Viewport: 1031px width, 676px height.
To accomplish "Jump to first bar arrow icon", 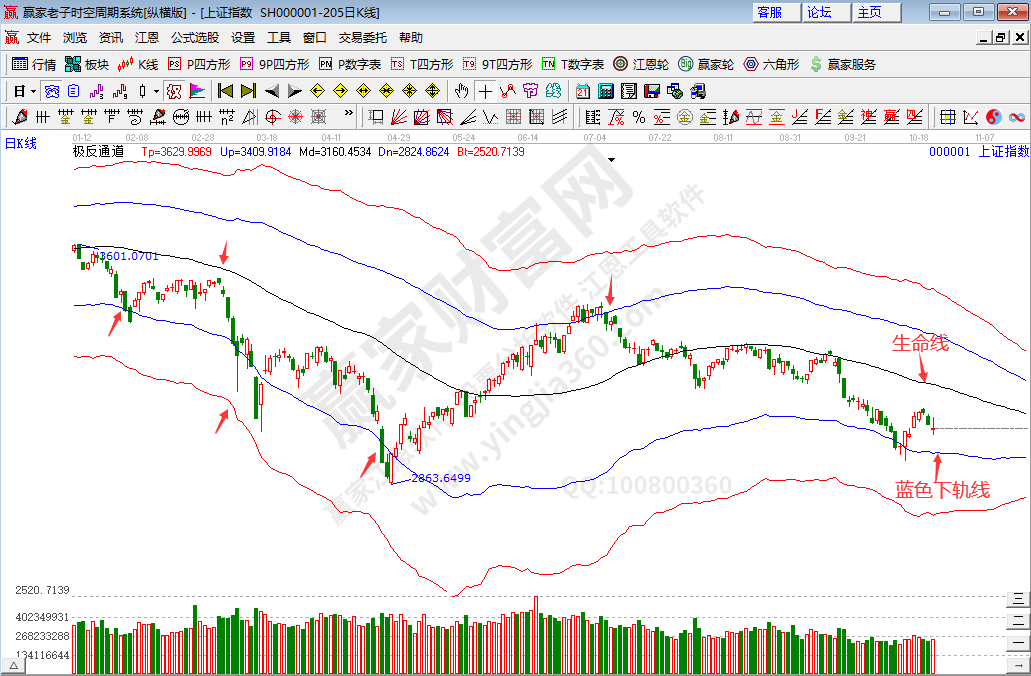I will tap(225, 91).
